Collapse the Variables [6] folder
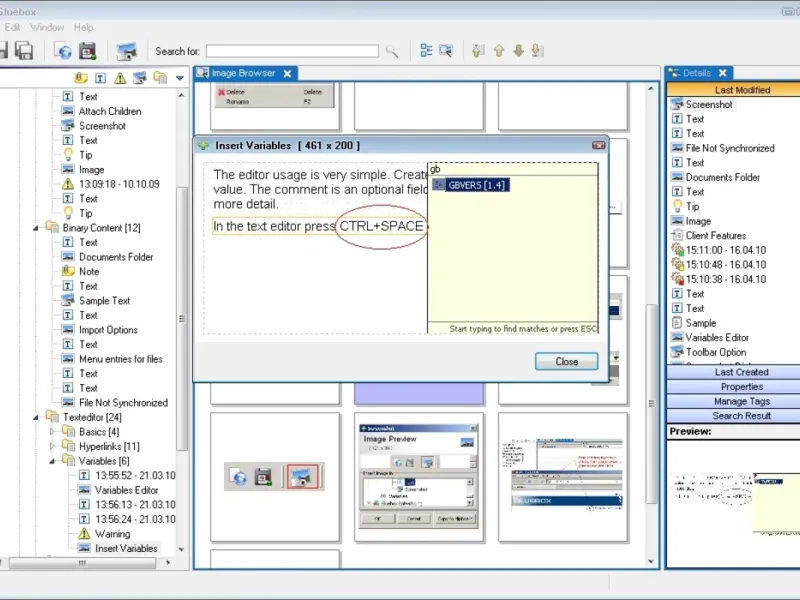The width and height of the screenshot is (800, 600). coord(53,461)
